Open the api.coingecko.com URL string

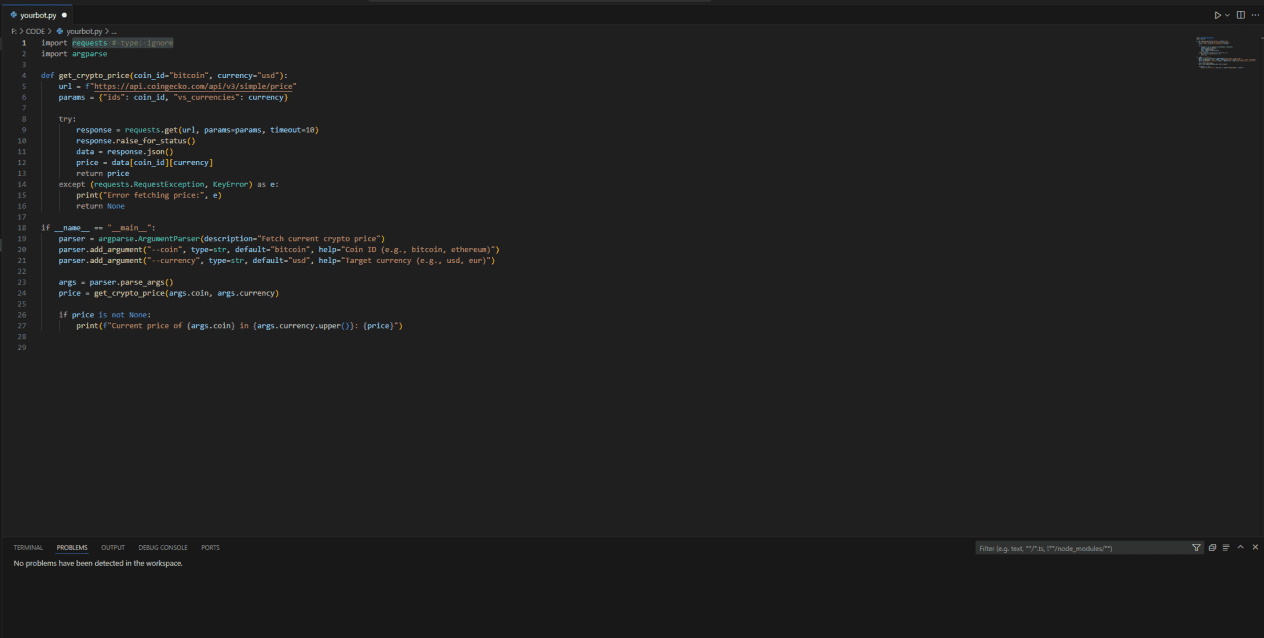[x=195, y=86]
